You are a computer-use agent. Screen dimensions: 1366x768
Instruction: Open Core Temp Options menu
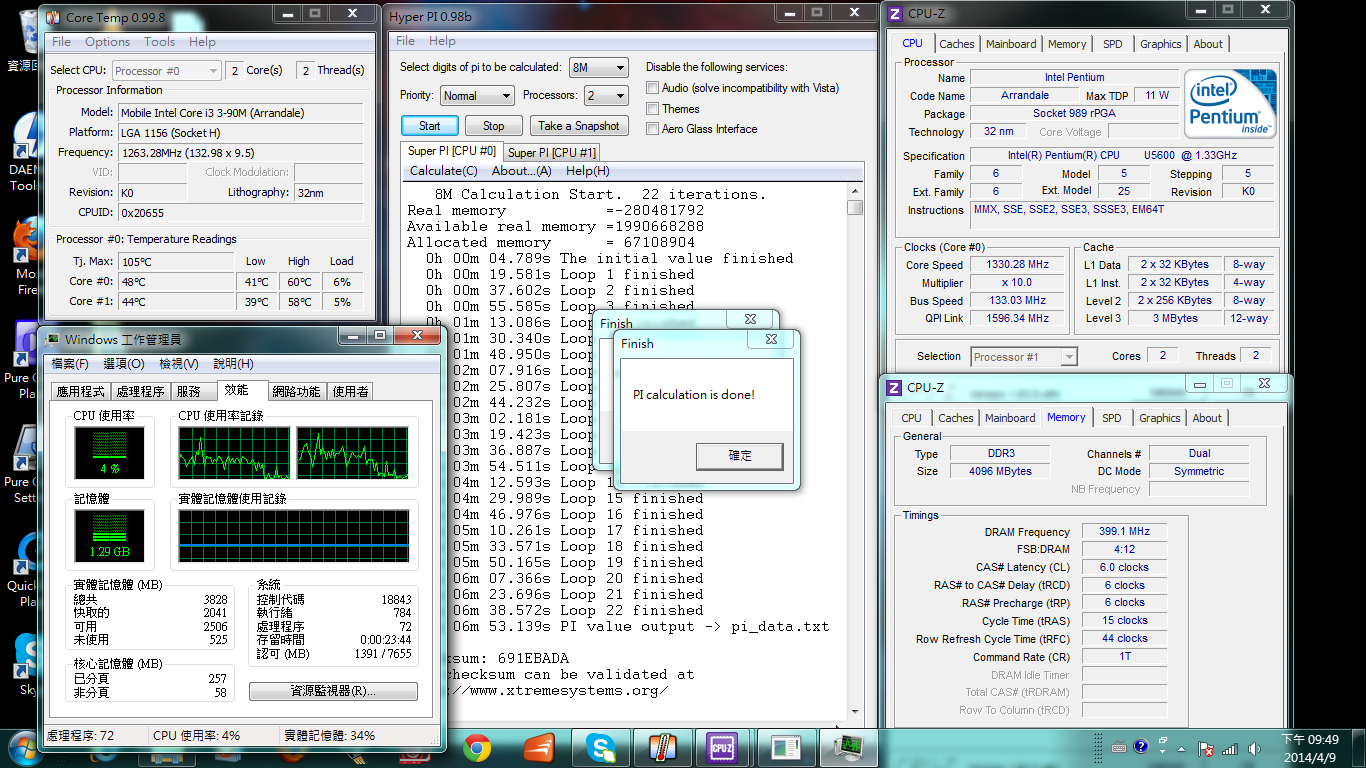click(x=107, y=42)
